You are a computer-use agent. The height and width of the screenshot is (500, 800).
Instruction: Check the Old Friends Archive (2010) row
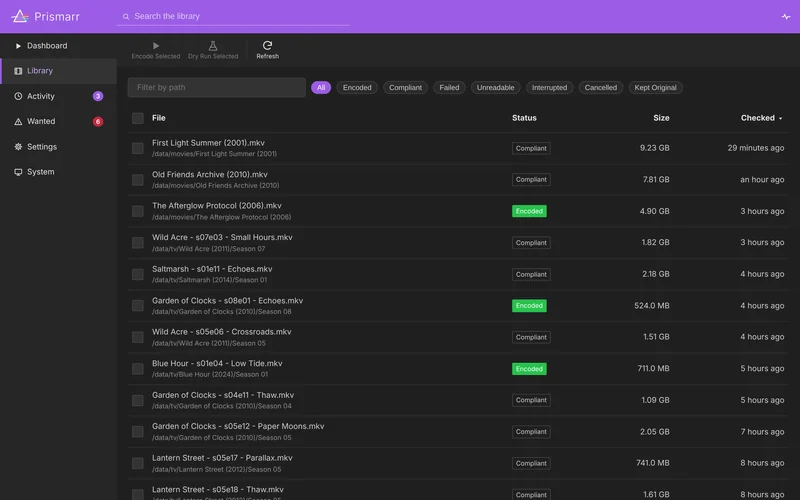click(x=138, y=180)
